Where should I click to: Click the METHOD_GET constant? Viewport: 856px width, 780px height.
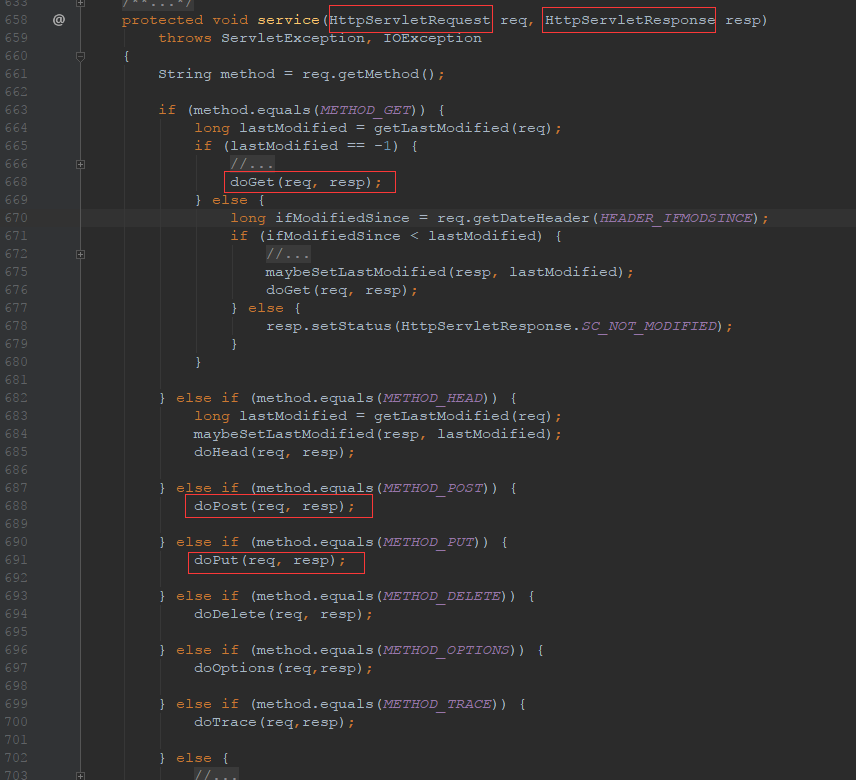365,110
